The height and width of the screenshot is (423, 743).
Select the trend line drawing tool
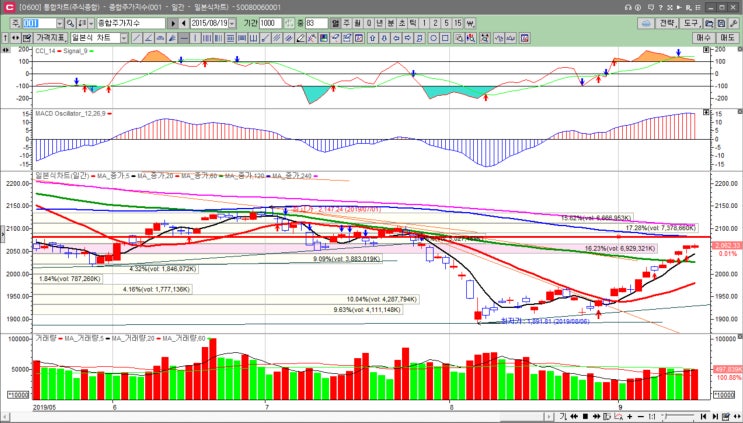click(x=137, y=38)
